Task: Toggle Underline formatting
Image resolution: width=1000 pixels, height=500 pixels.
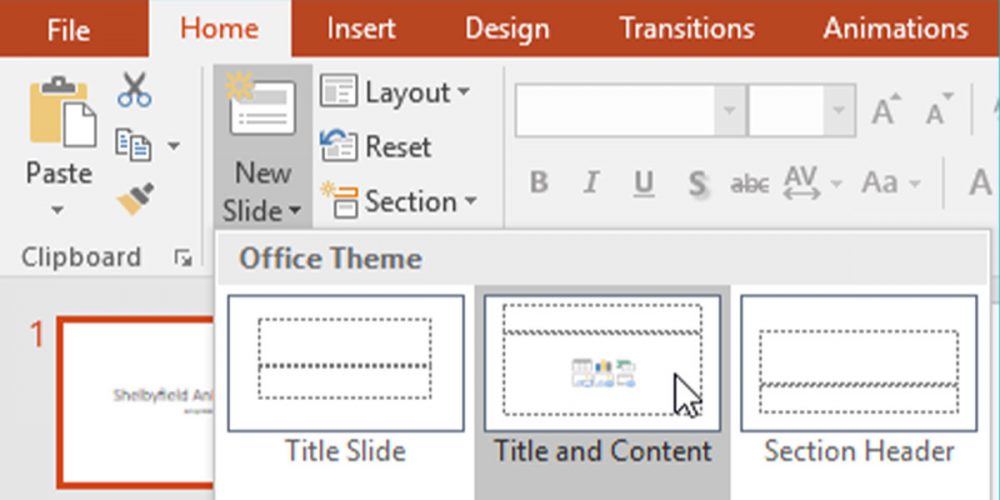Action: [x=644, y=183]
